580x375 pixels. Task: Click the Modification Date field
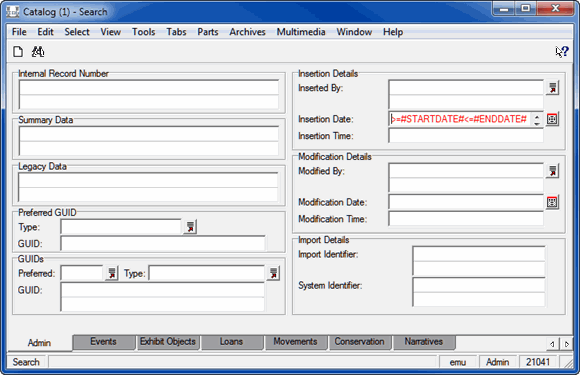click(x=466, y=202)
